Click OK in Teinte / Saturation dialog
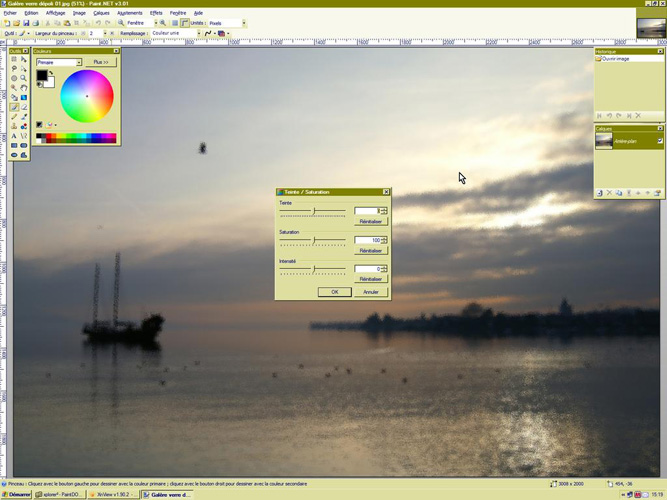This screenshot has width=667, height=500. pos(334,292)
